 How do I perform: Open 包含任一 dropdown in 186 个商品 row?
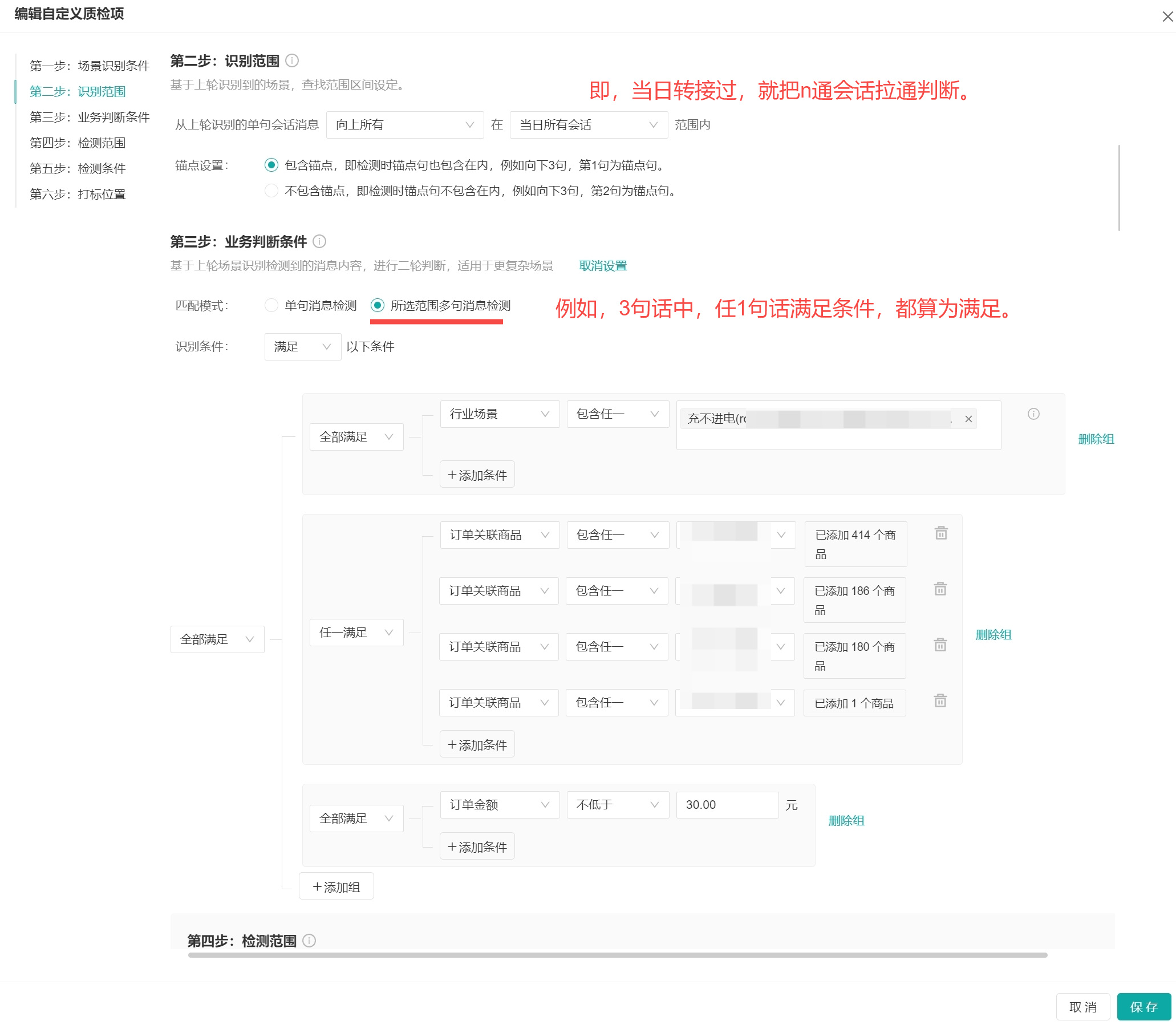tap(617, 591)
